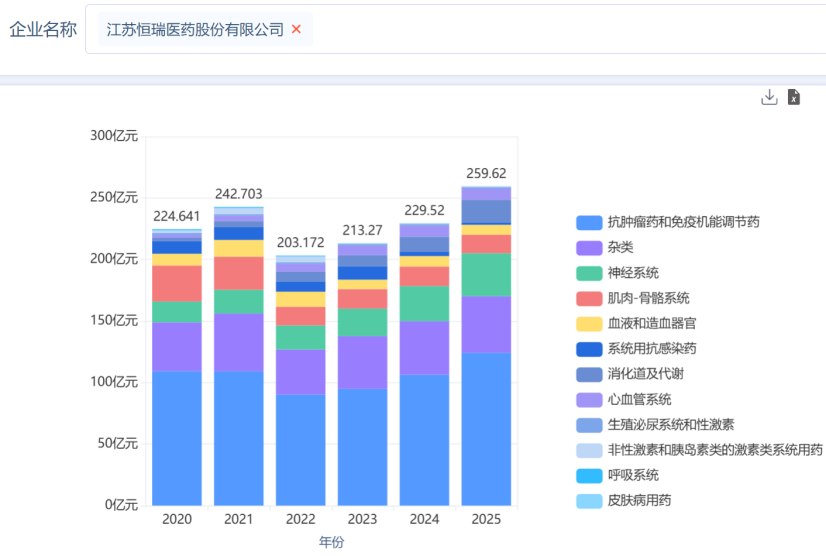The image size is (826, 556).
Task: Click the 2024 bar's green 神经系统 segment
Action: tap(425, 304)
